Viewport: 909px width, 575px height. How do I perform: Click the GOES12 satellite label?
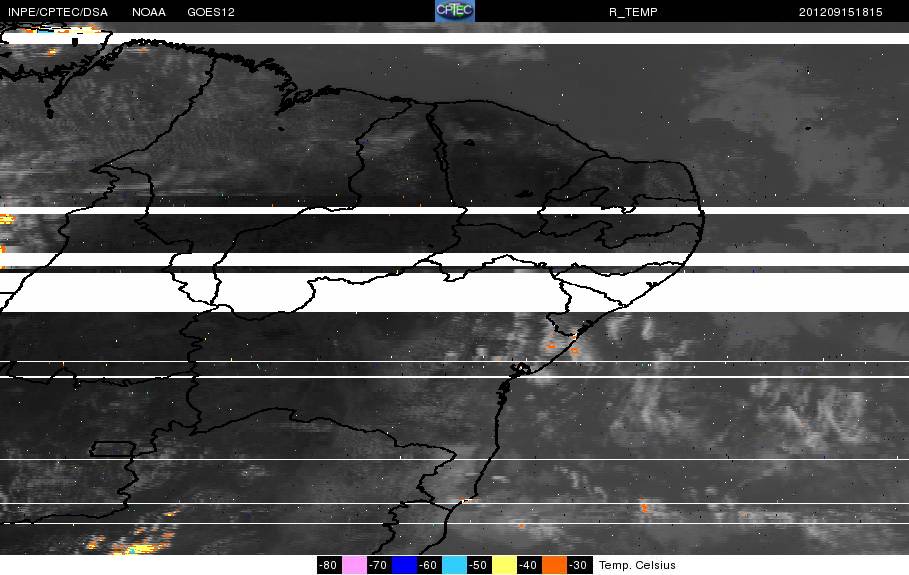tap(211, 12)
